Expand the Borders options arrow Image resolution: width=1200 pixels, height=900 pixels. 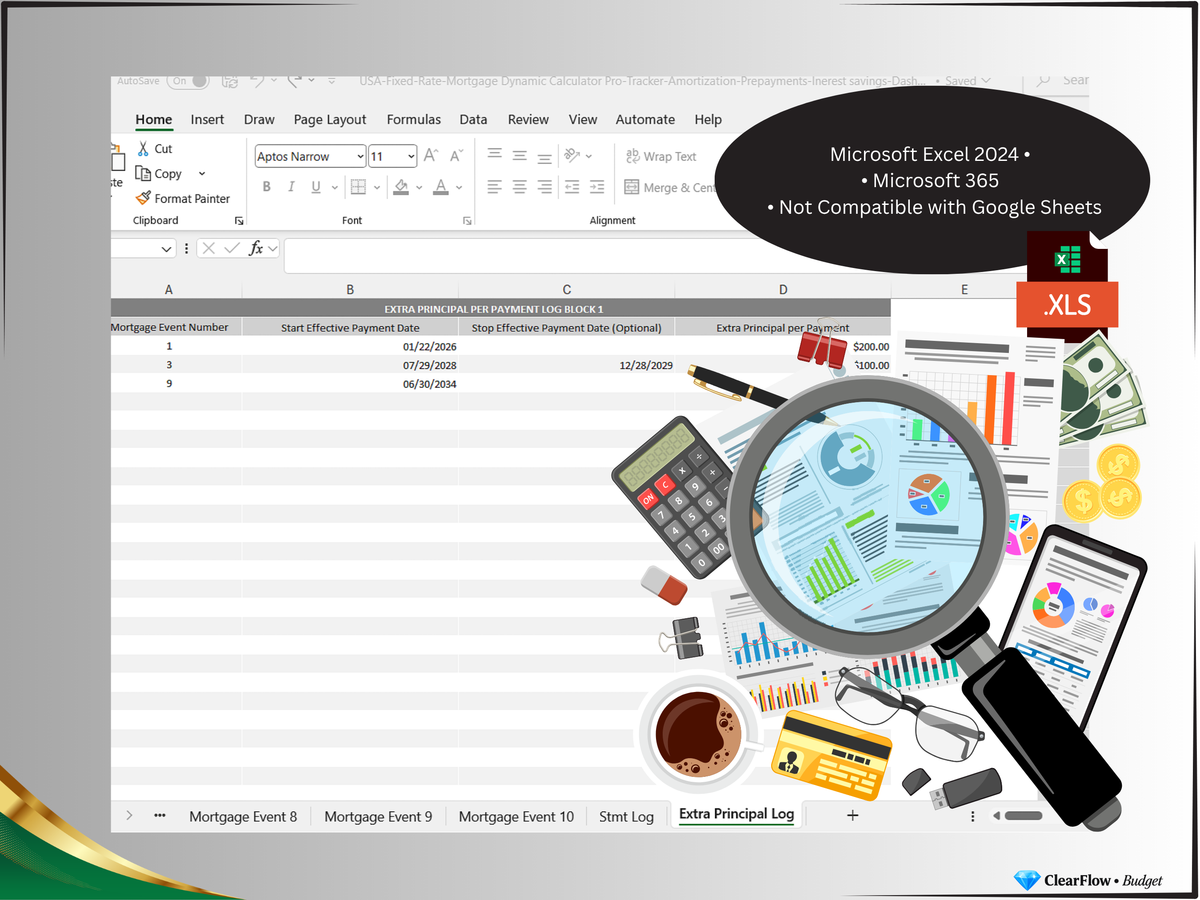pos(377,187)
